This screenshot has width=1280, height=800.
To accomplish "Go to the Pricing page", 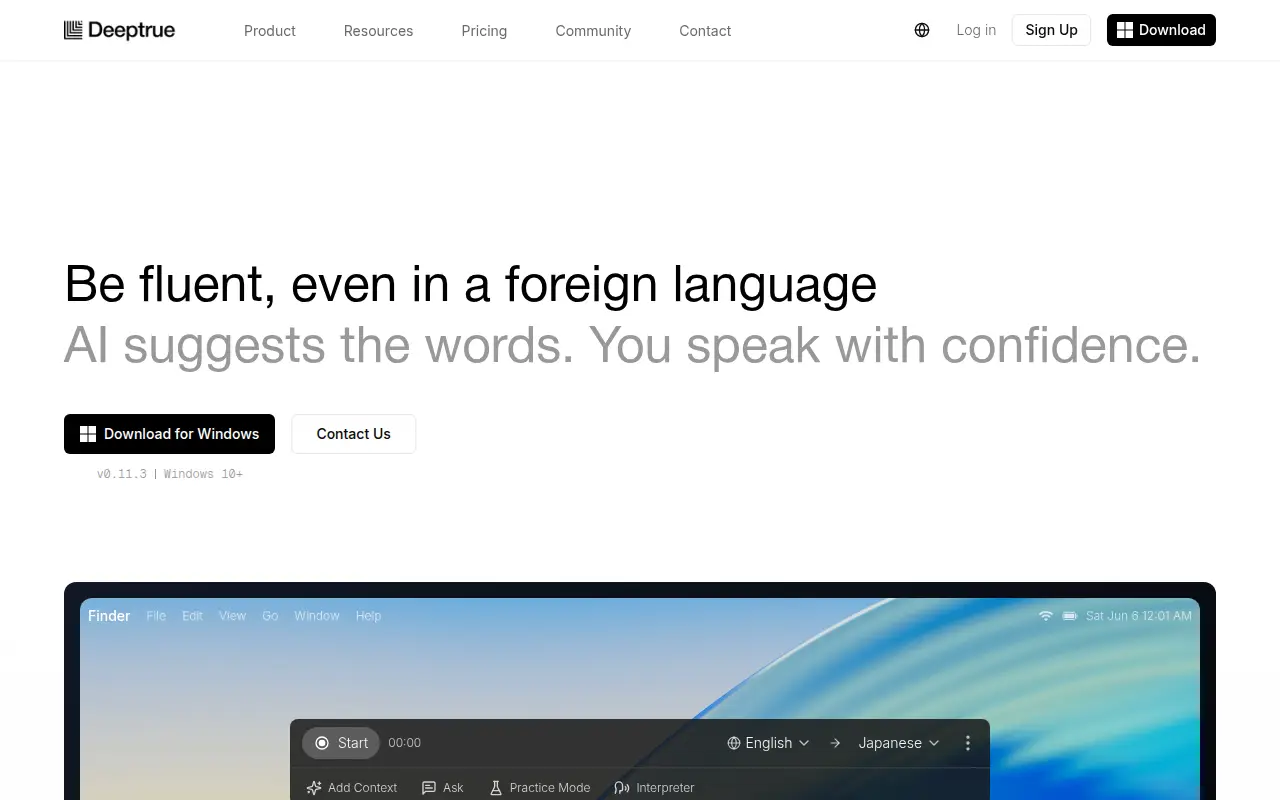I will [484, 31].
